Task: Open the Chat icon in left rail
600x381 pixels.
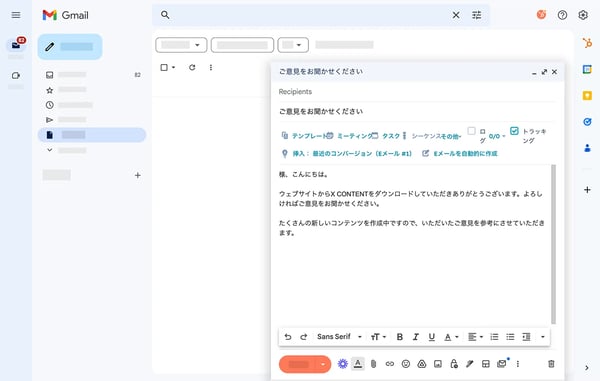Action: [16, 75]
